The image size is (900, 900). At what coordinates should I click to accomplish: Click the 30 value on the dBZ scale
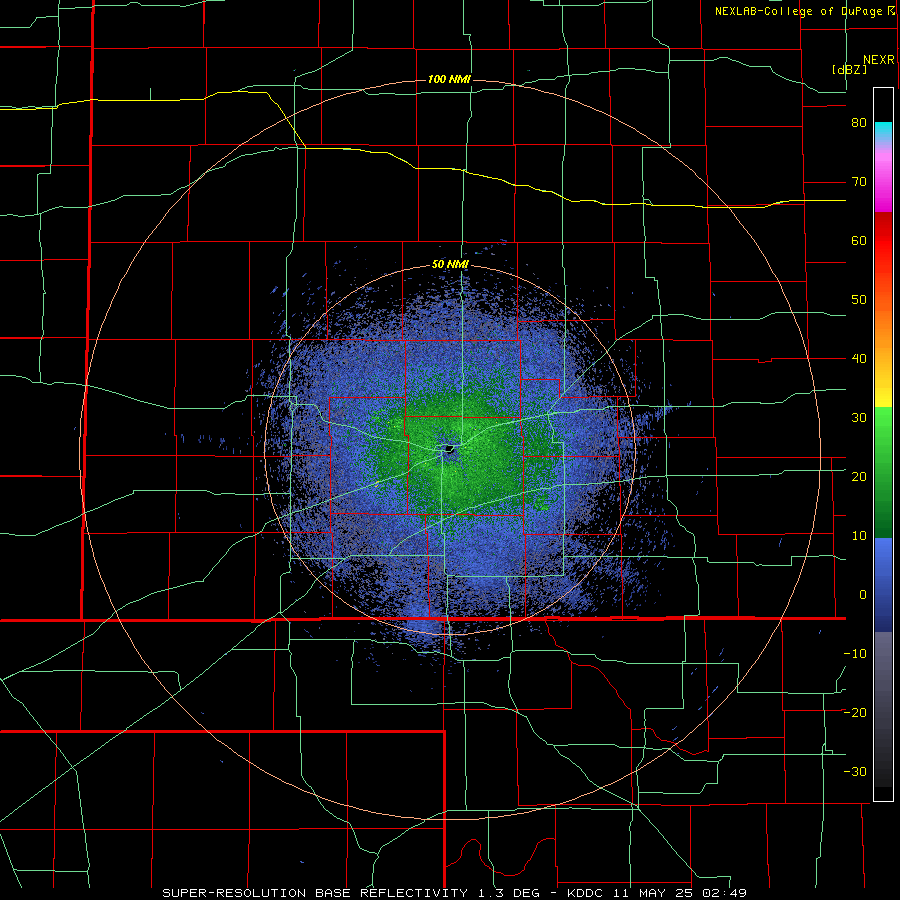(859, 418)
